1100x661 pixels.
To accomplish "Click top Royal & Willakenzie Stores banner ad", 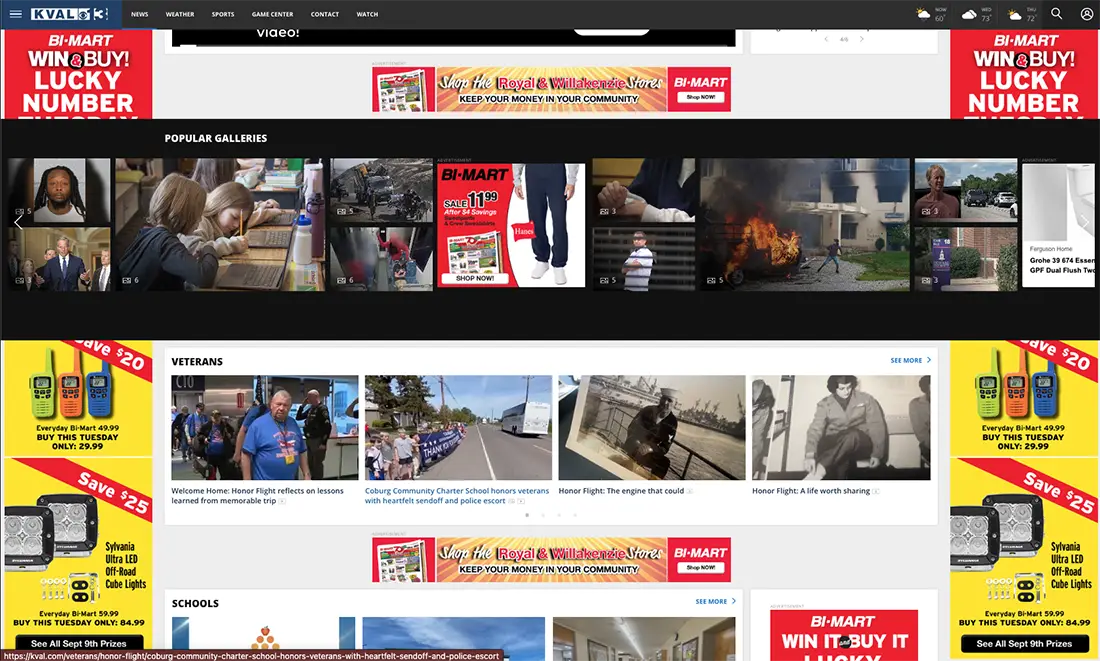I will point(551,89).
